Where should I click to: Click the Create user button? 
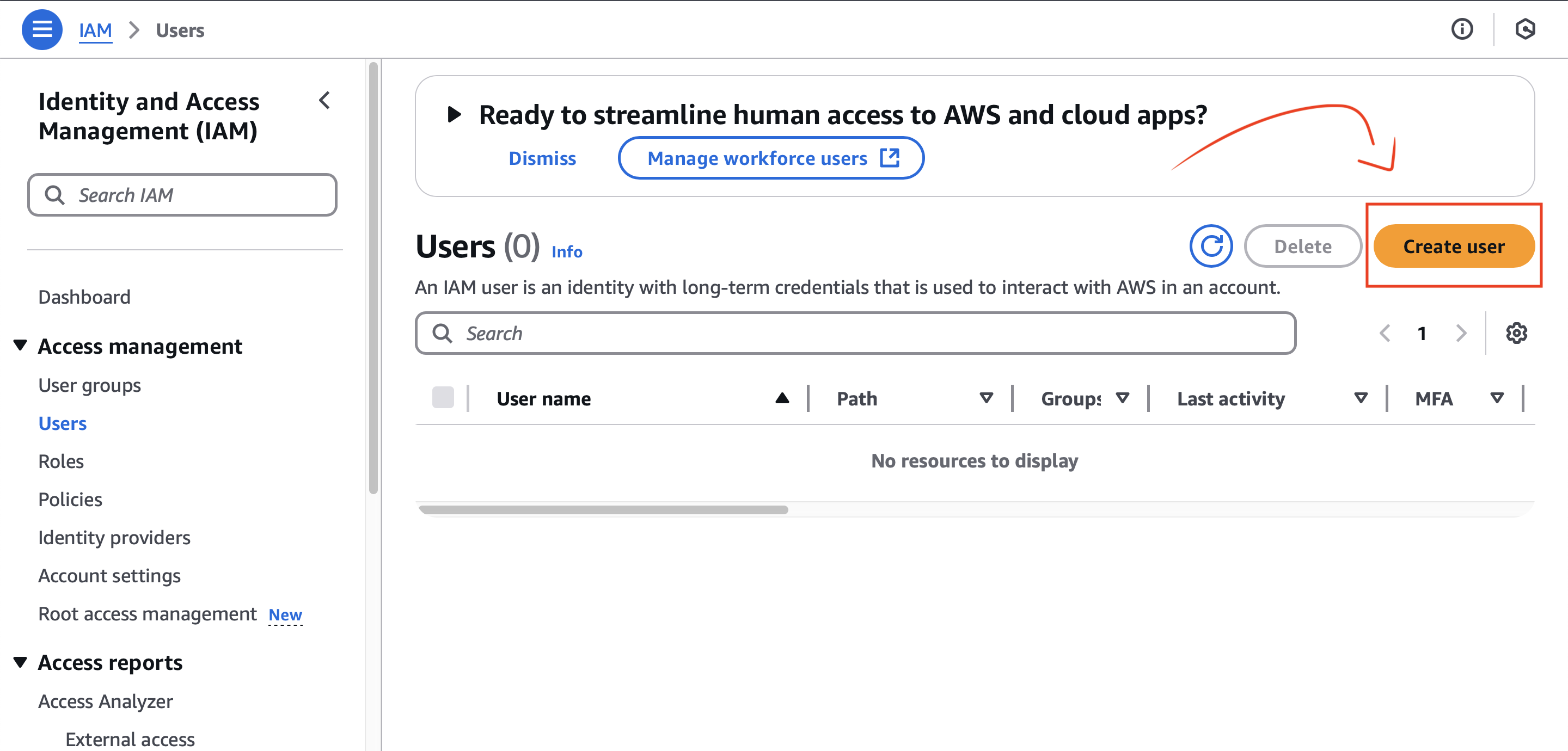click(x=1454, y=247)
